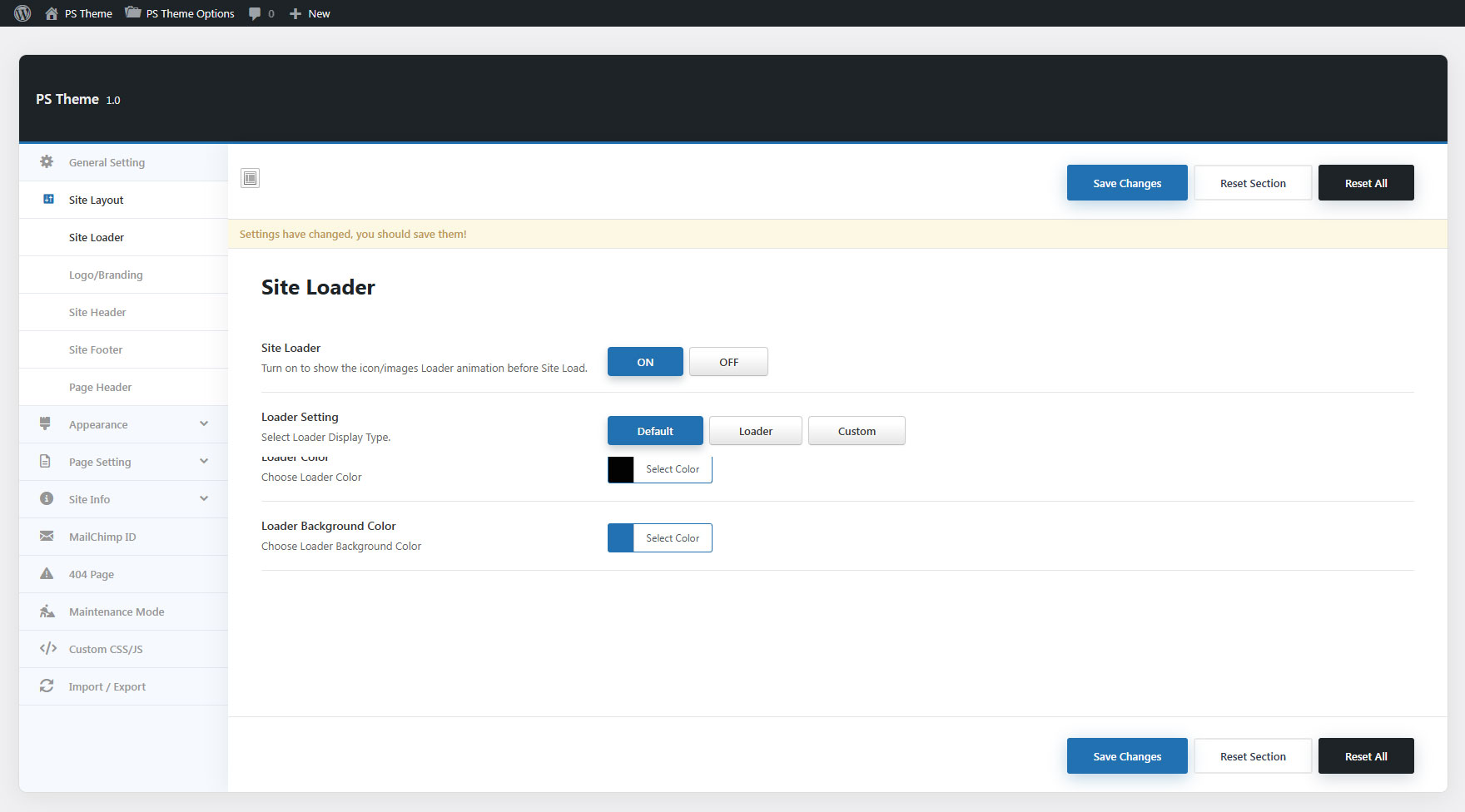The image size is (1465, 812).
Task: Expand the Site Info dropdown arrow
Action: point(204,499)
